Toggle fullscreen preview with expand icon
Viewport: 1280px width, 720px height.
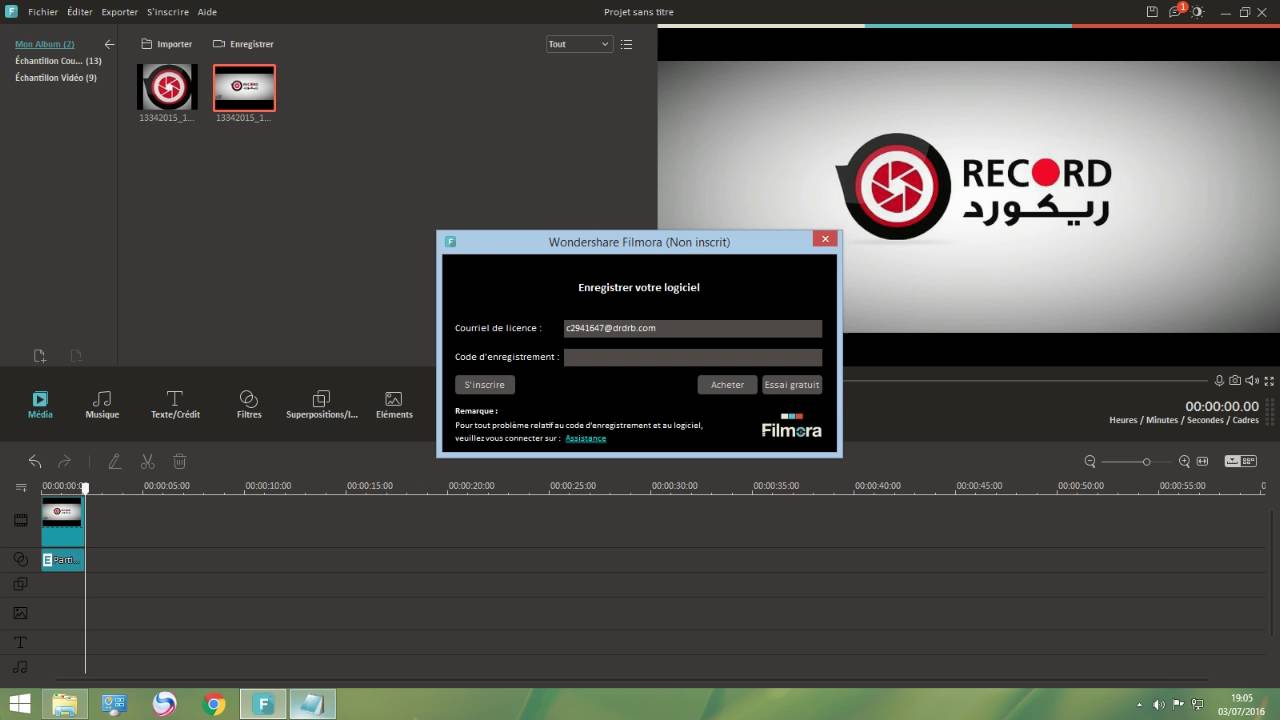click(1268, 381)
